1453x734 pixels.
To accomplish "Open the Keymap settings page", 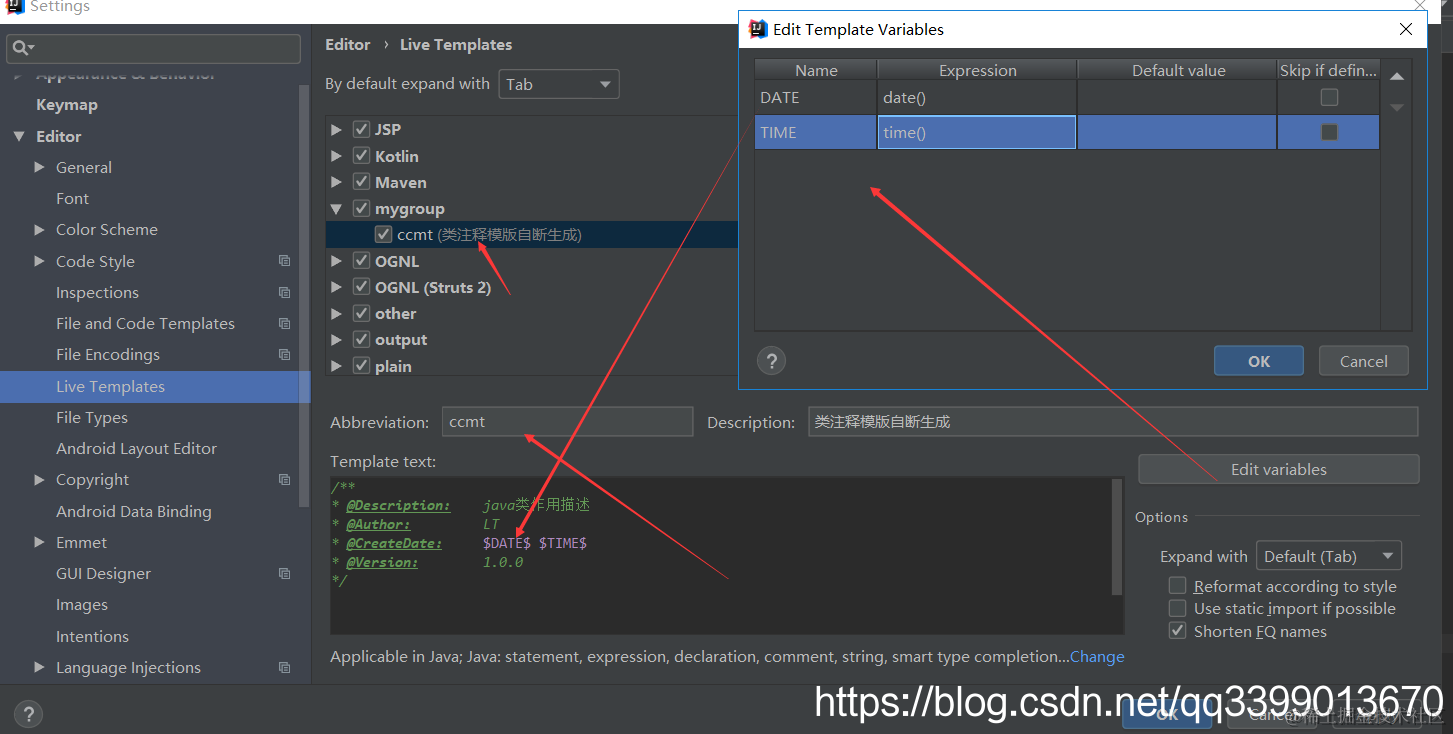I will pyautogui.click(x=67, y=104).
